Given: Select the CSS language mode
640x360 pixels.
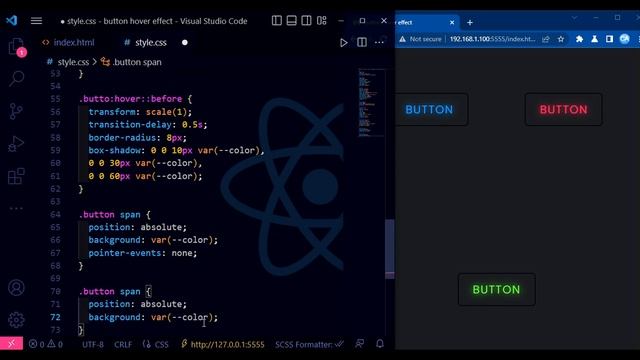Looking at the screenshot, I should click(x=156, y=344).
